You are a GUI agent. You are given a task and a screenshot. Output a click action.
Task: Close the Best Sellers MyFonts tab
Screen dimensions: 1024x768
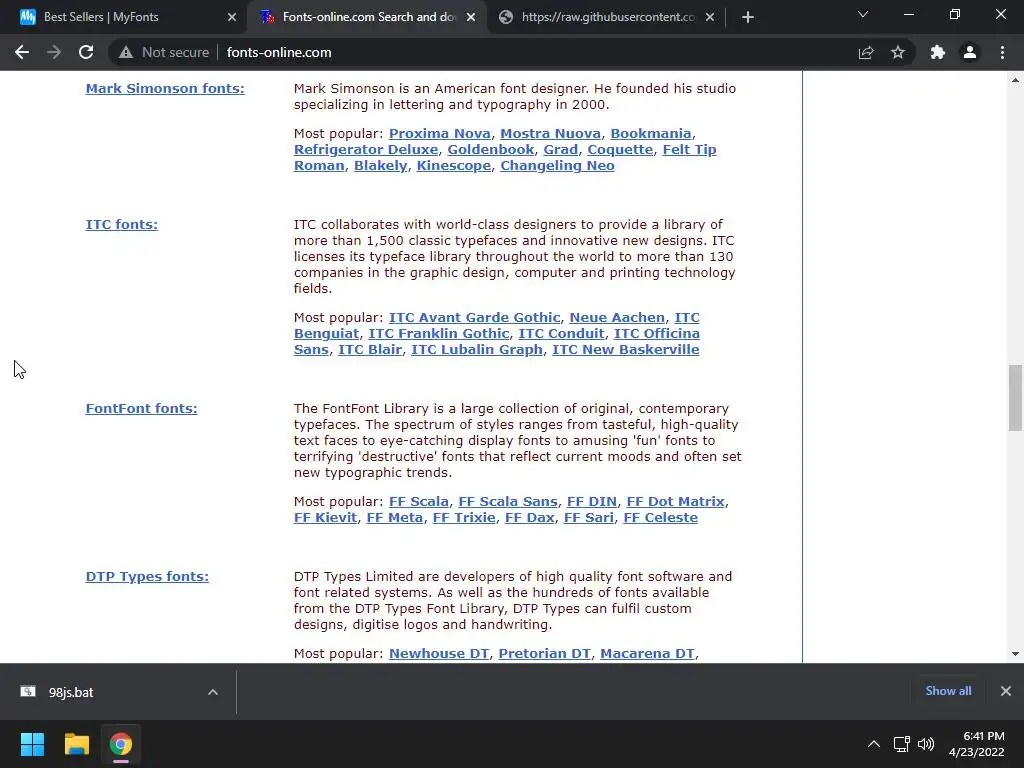232,17
